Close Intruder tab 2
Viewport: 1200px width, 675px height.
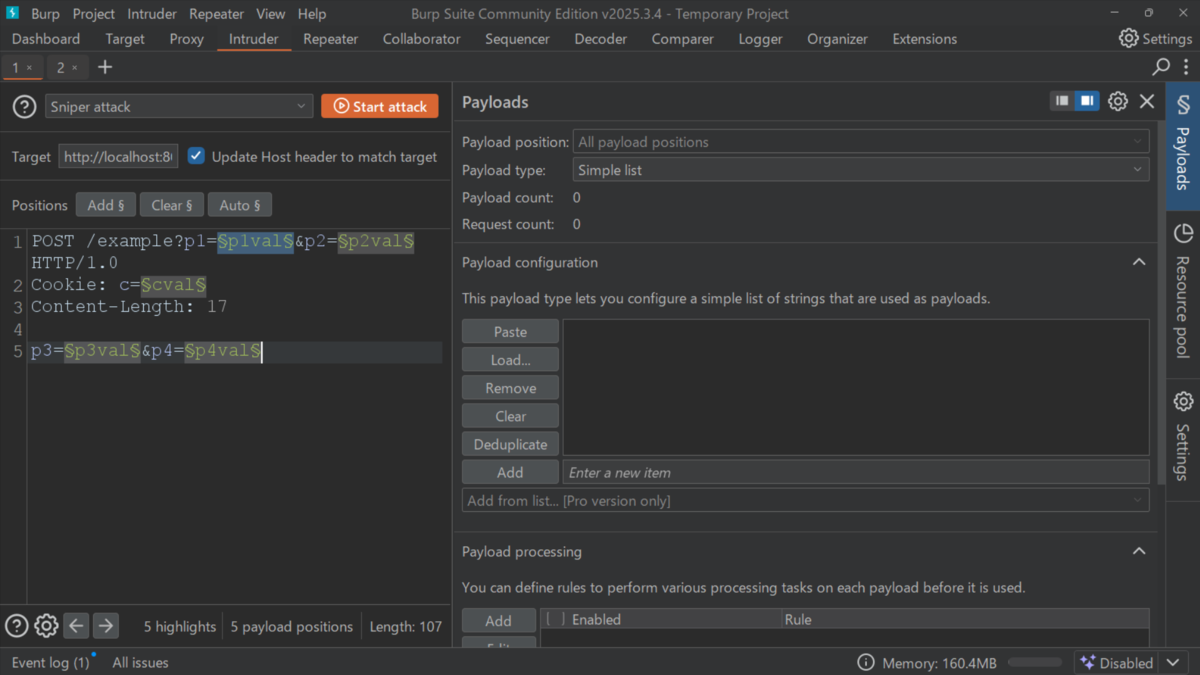tap(75, 68)
